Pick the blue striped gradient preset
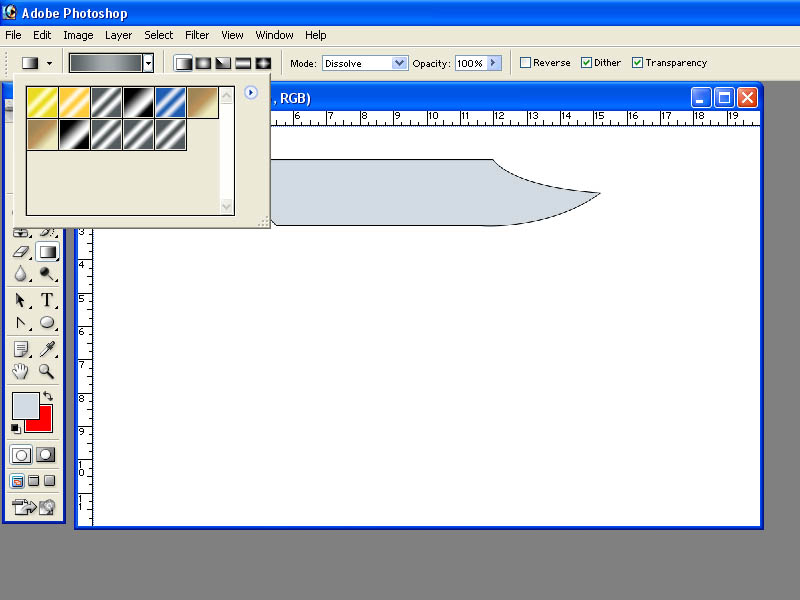The width and height of the screenshot is (800, 600). 170,103
